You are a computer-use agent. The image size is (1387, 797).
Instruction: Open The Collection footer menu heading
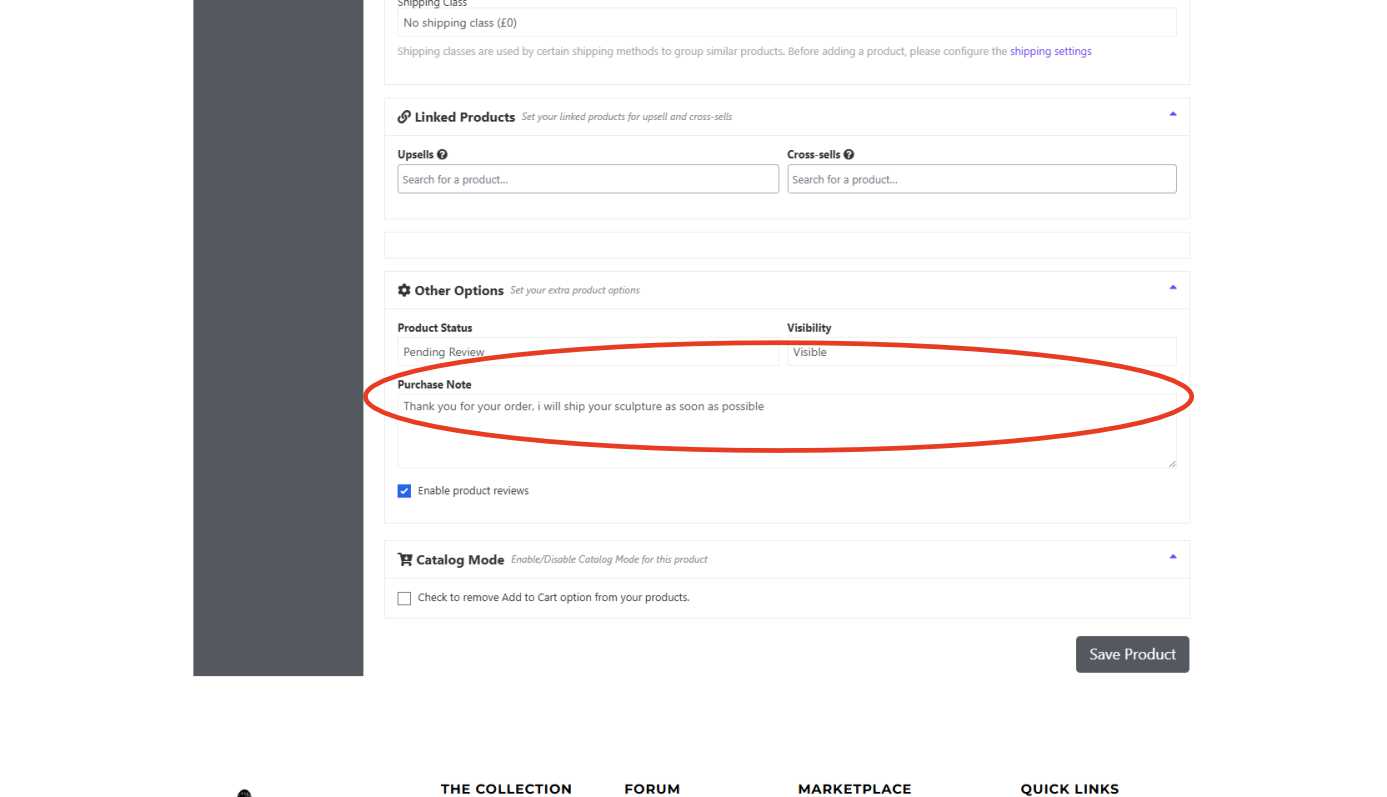506,789
